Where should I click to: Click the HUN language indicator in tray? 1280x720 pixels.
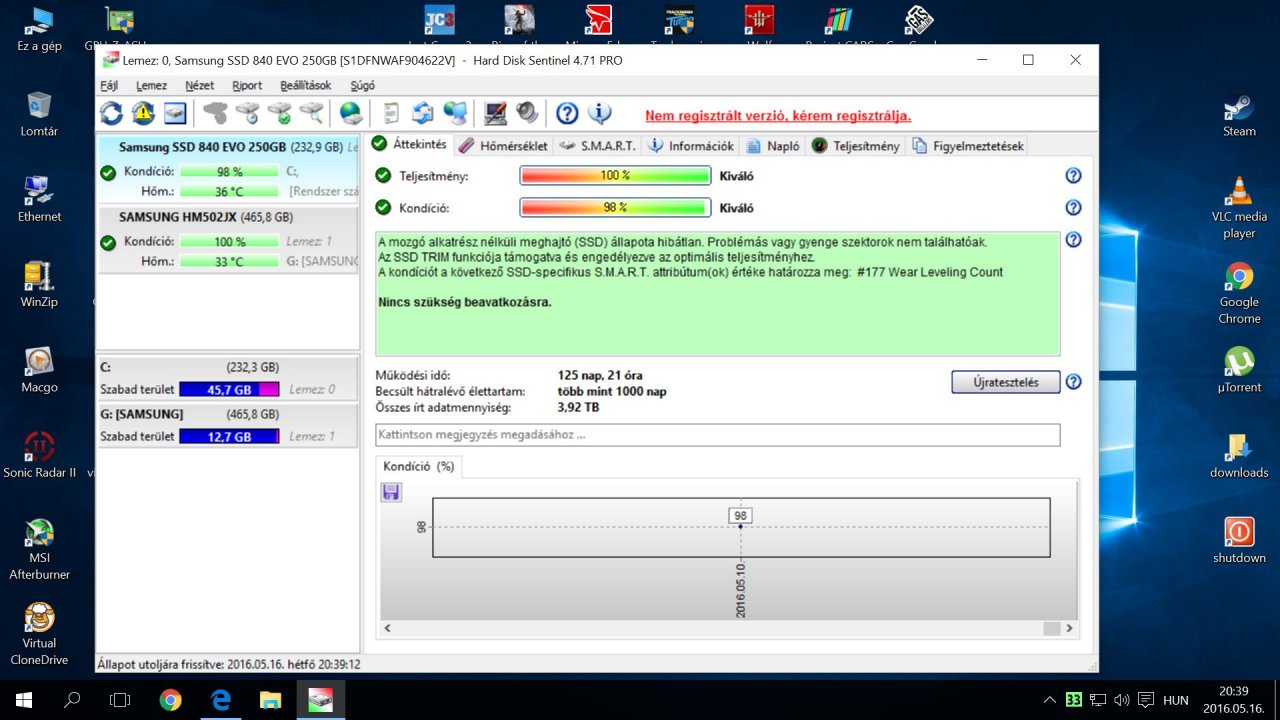point(1176,700)
